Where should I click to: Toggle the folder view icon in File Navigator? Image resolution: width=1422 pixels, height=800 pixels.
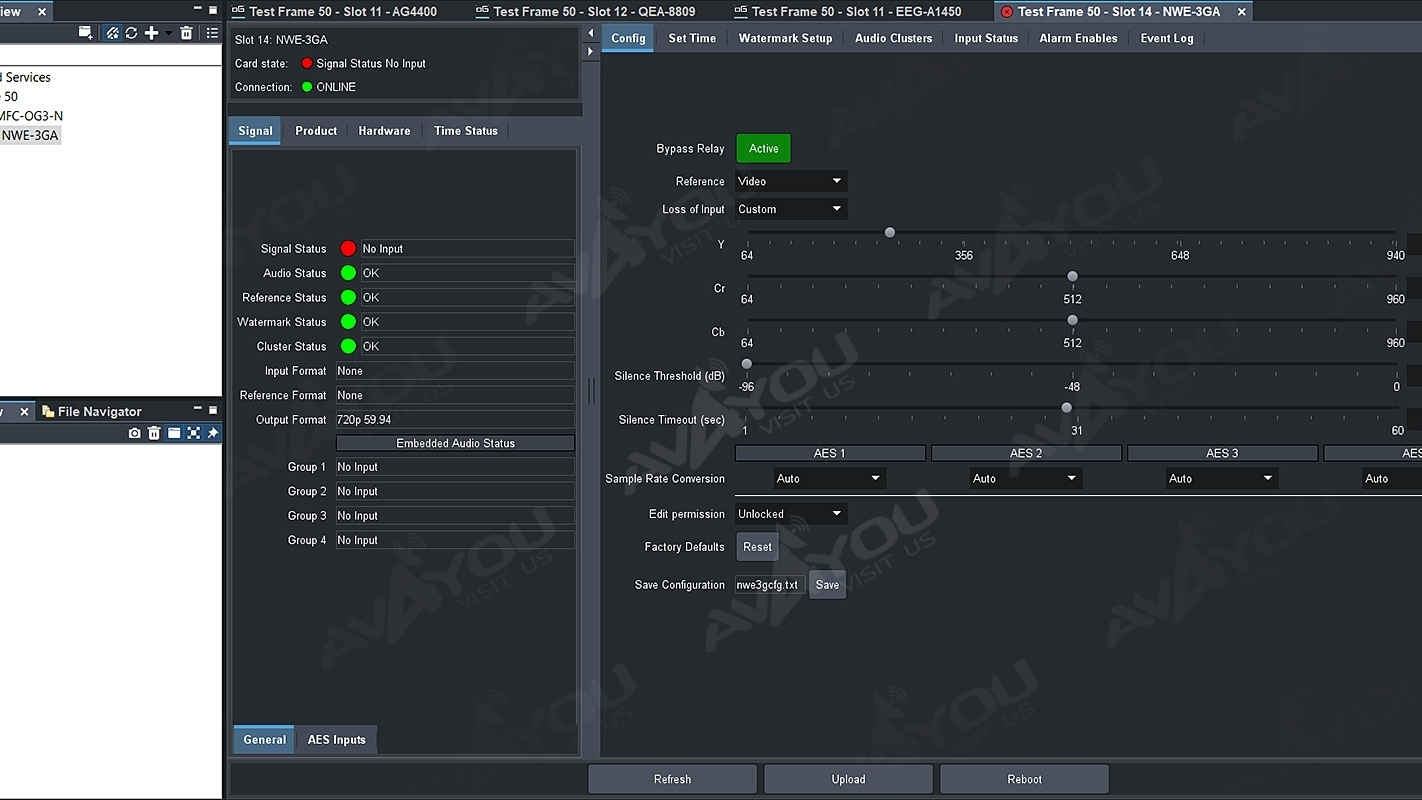point(174,433)
